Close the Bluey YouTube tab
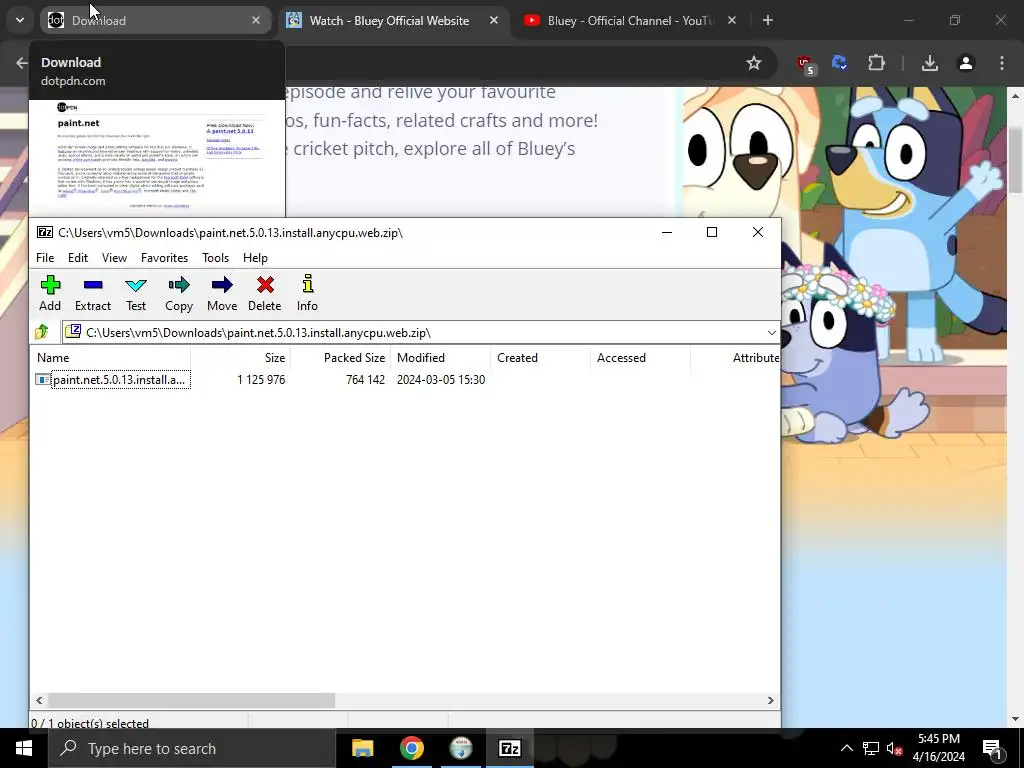Screen dimensions: 1024x768 (x=732, y=21)
